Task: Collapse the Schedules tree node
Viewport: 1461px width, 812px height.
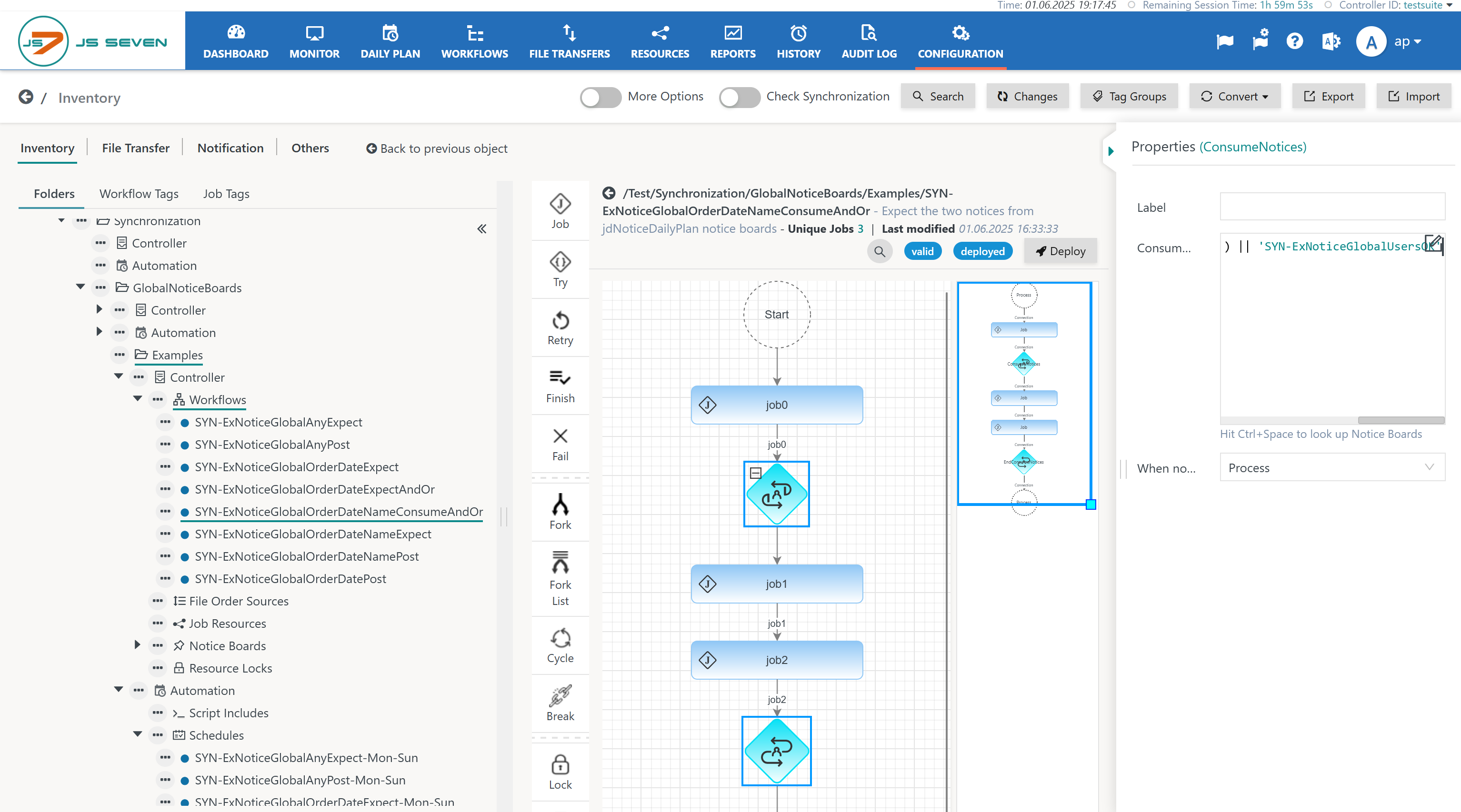Action: pyautogui.click(x=137, y=734)
